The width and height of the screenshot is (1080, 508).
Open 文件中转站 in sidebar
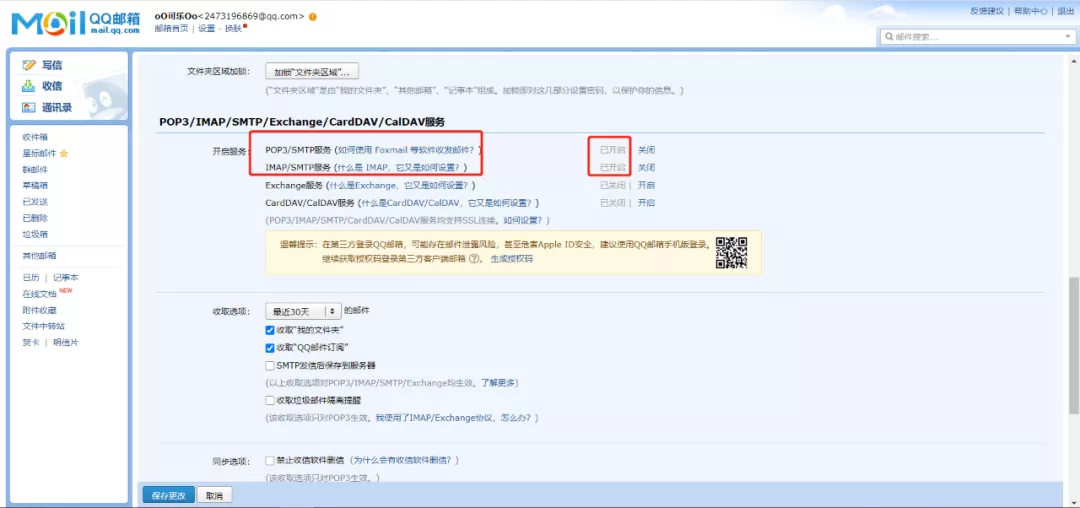click(43, 326)
